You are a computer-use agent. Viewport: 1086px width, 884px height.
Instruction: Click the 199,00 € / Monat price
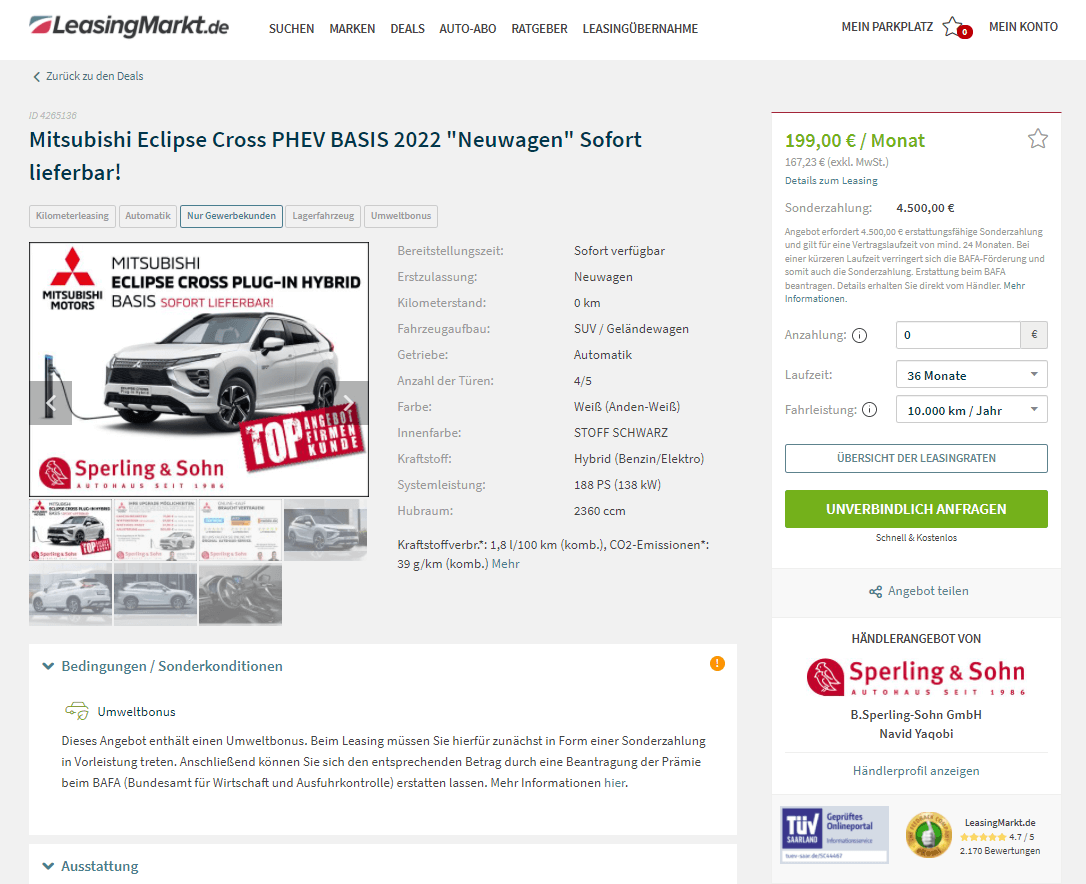point(855,141)
